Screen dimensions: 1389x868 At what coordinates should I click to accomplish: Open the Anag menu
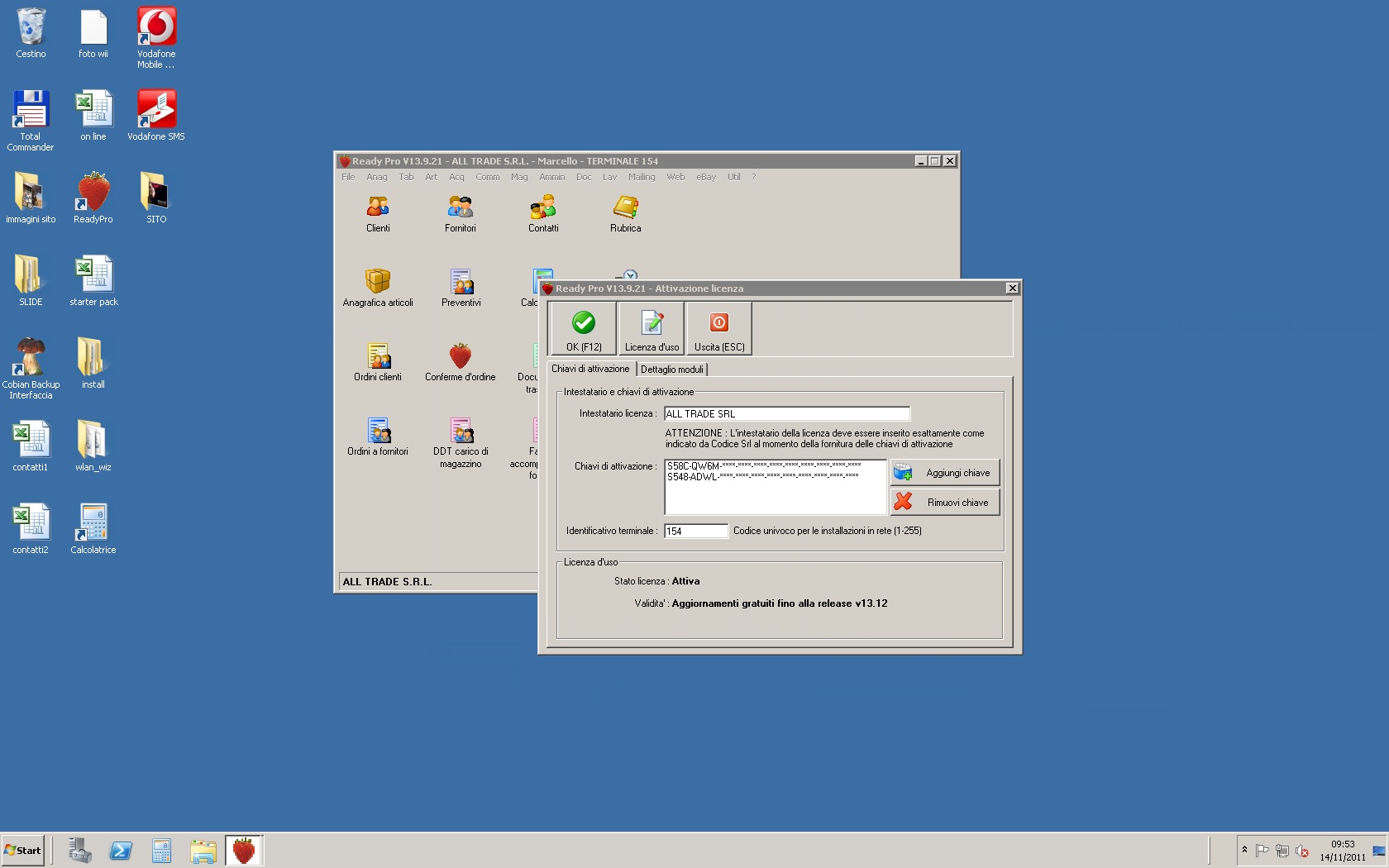coord(377,177)
